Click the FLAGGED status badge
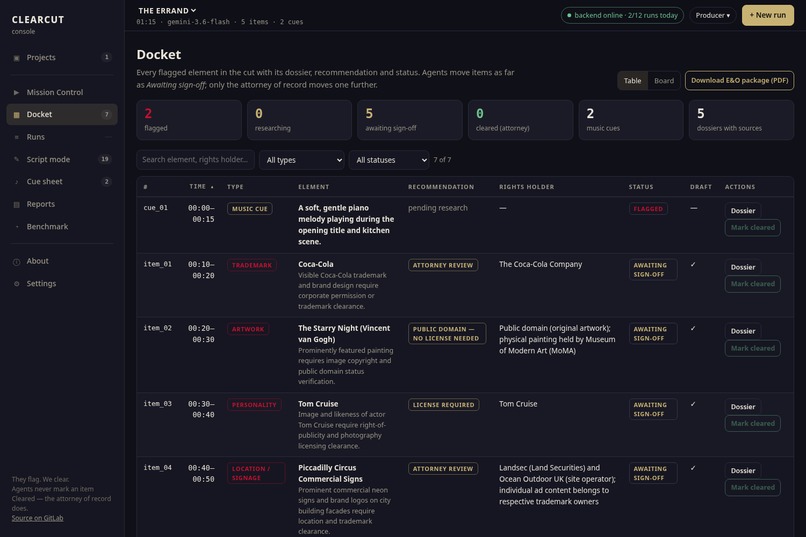This screenshot has height=537, width=806. (648, 209)
